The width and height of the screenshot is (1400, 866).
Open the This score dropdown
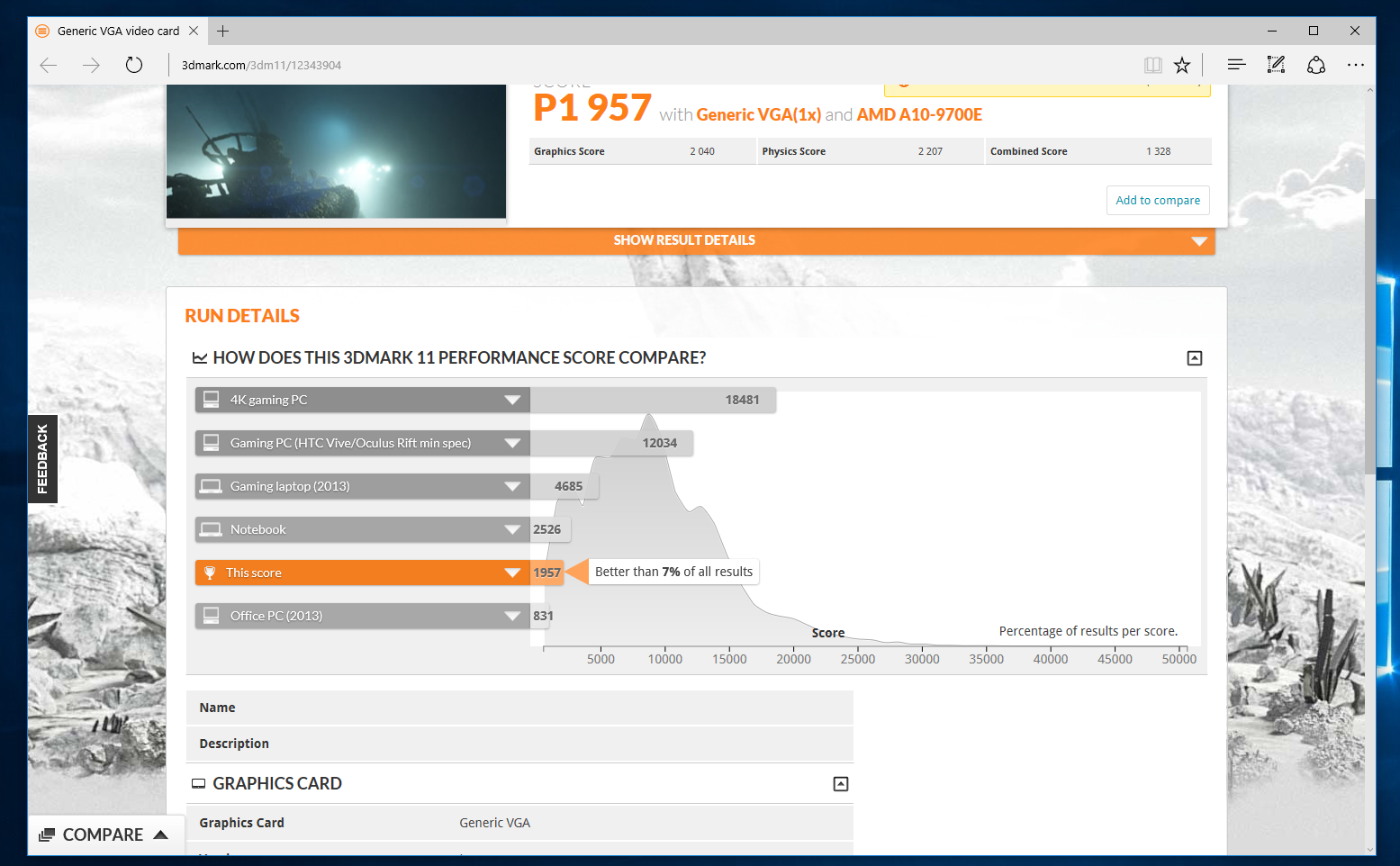click(x=512, y=573)
